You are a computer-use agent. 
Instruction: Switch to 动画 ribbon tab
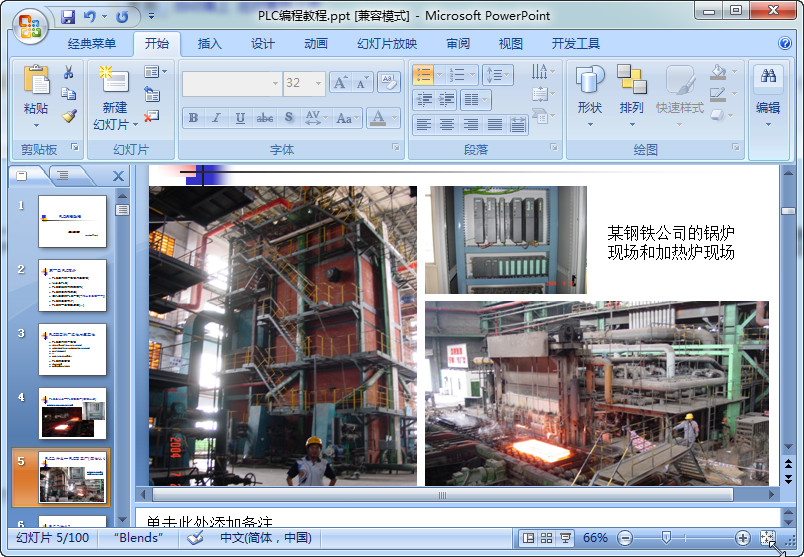tap(316, 44)
